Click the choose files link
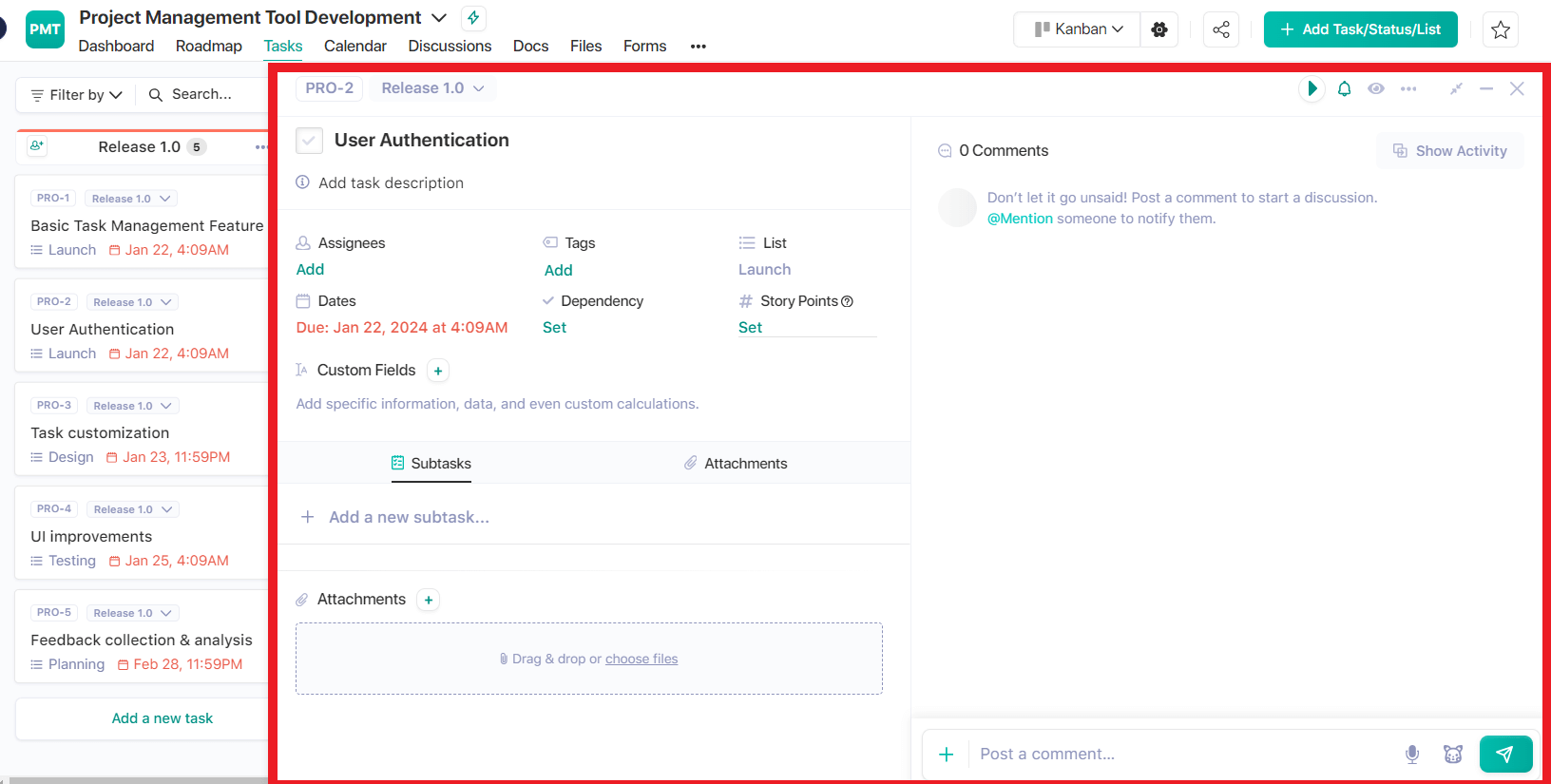 (x=641, y=659)
